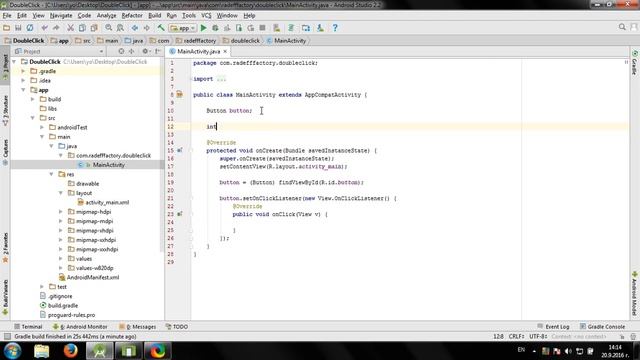Screen dimensions: 640x360
Task: Expand the .gradle folder
Action: tap(23, 71)
